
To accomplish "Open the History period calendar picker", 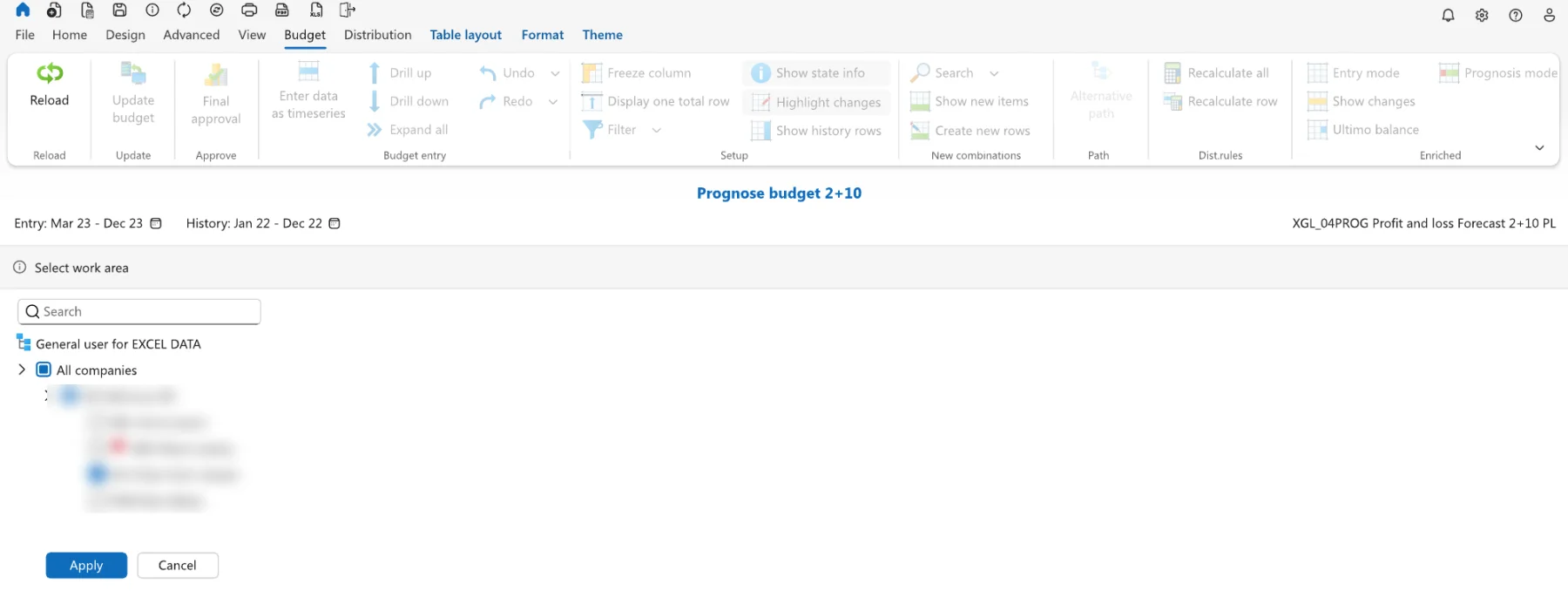I will [334, 223].
